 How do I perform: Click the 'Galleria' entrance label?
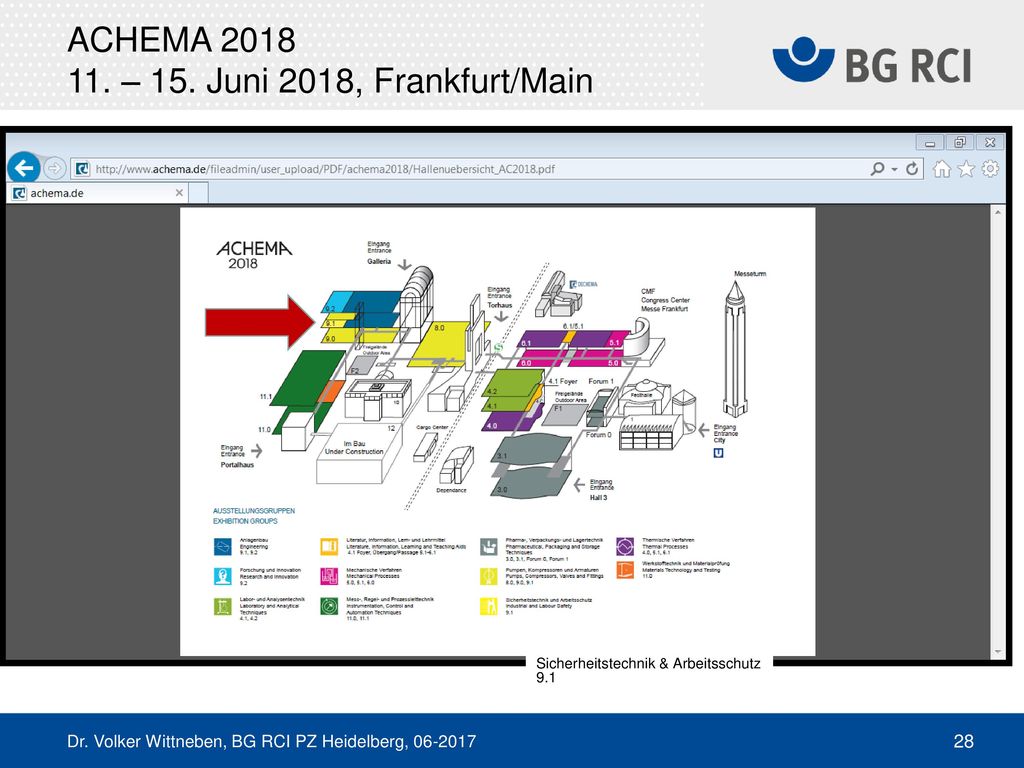[379, 261]
